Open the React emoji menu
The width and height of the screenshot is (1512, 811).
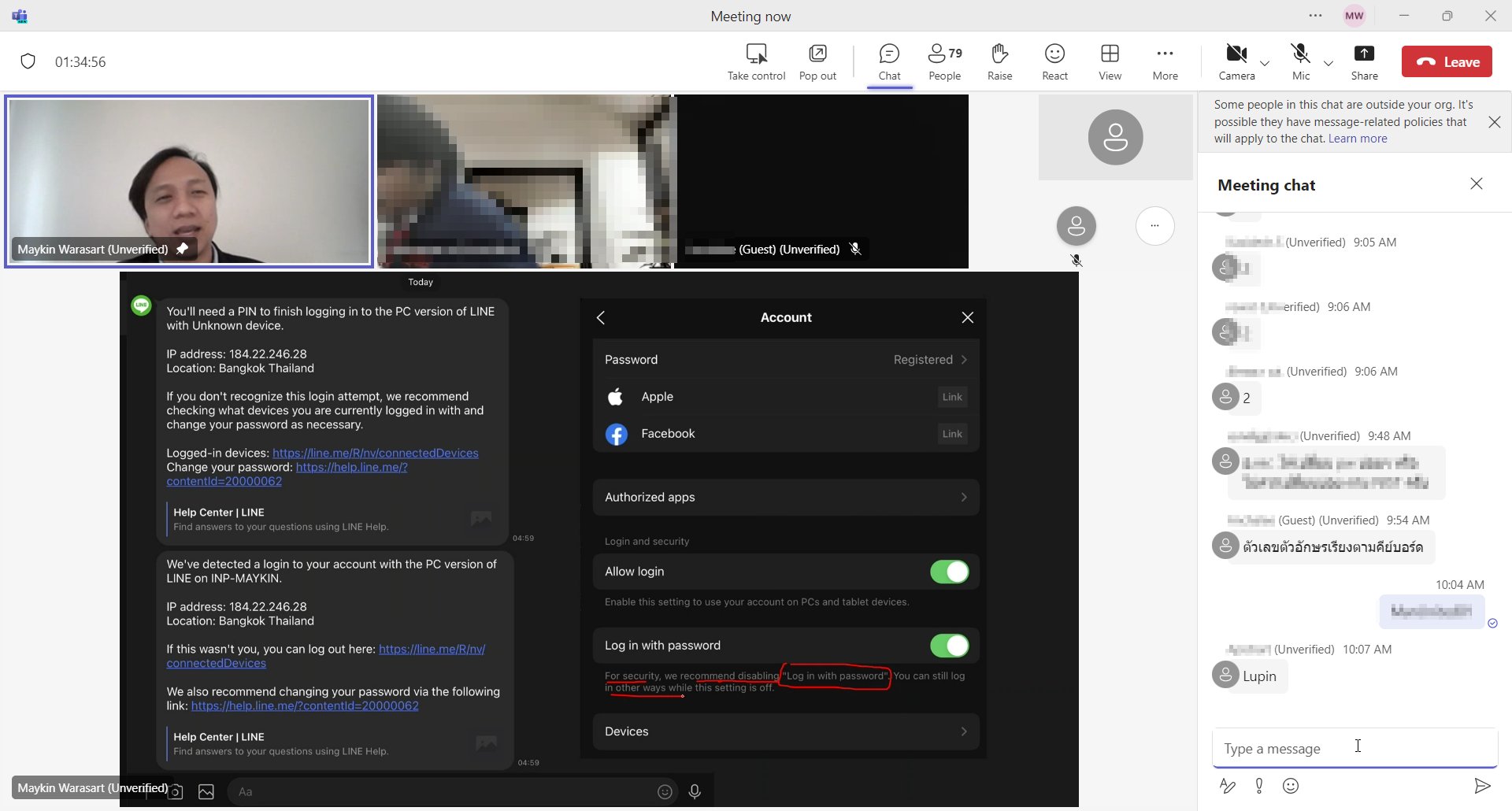coord(1054,54)
